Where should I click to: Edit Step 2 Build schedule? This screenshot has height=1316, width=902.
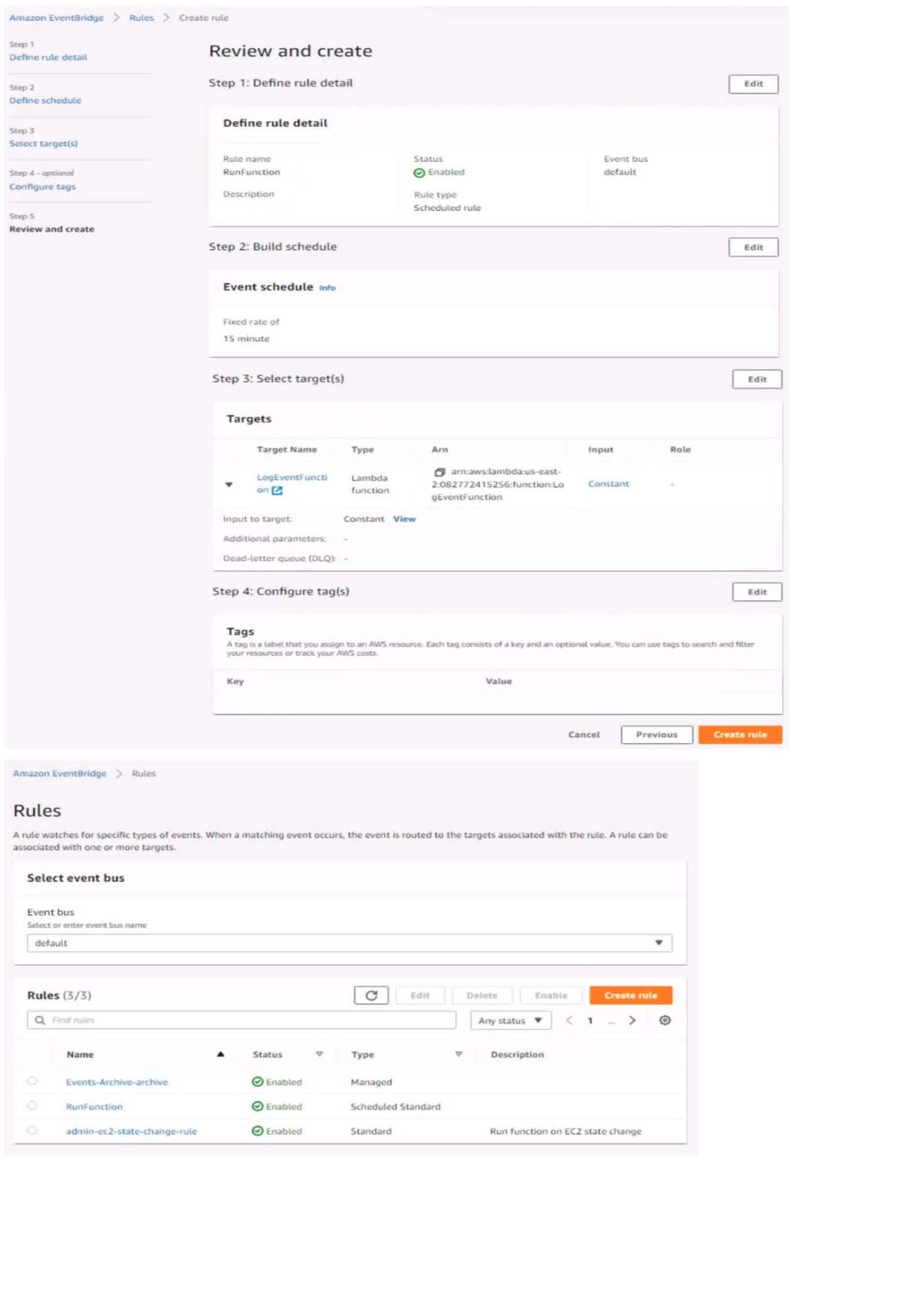click(x=753, y=248)
